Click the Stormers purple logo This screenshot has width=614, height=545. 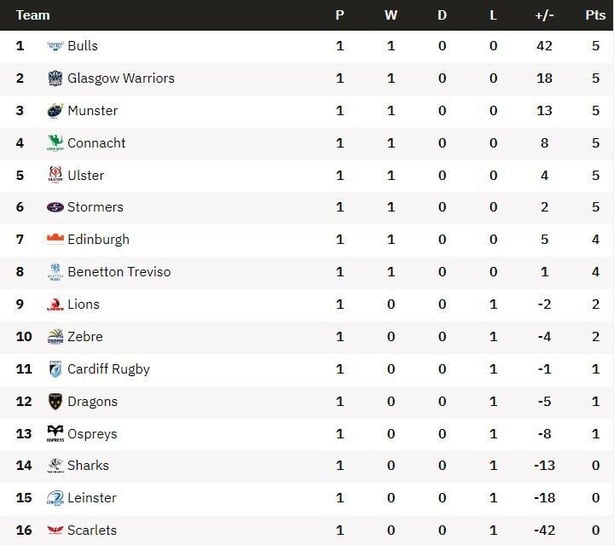pos(55,207)
